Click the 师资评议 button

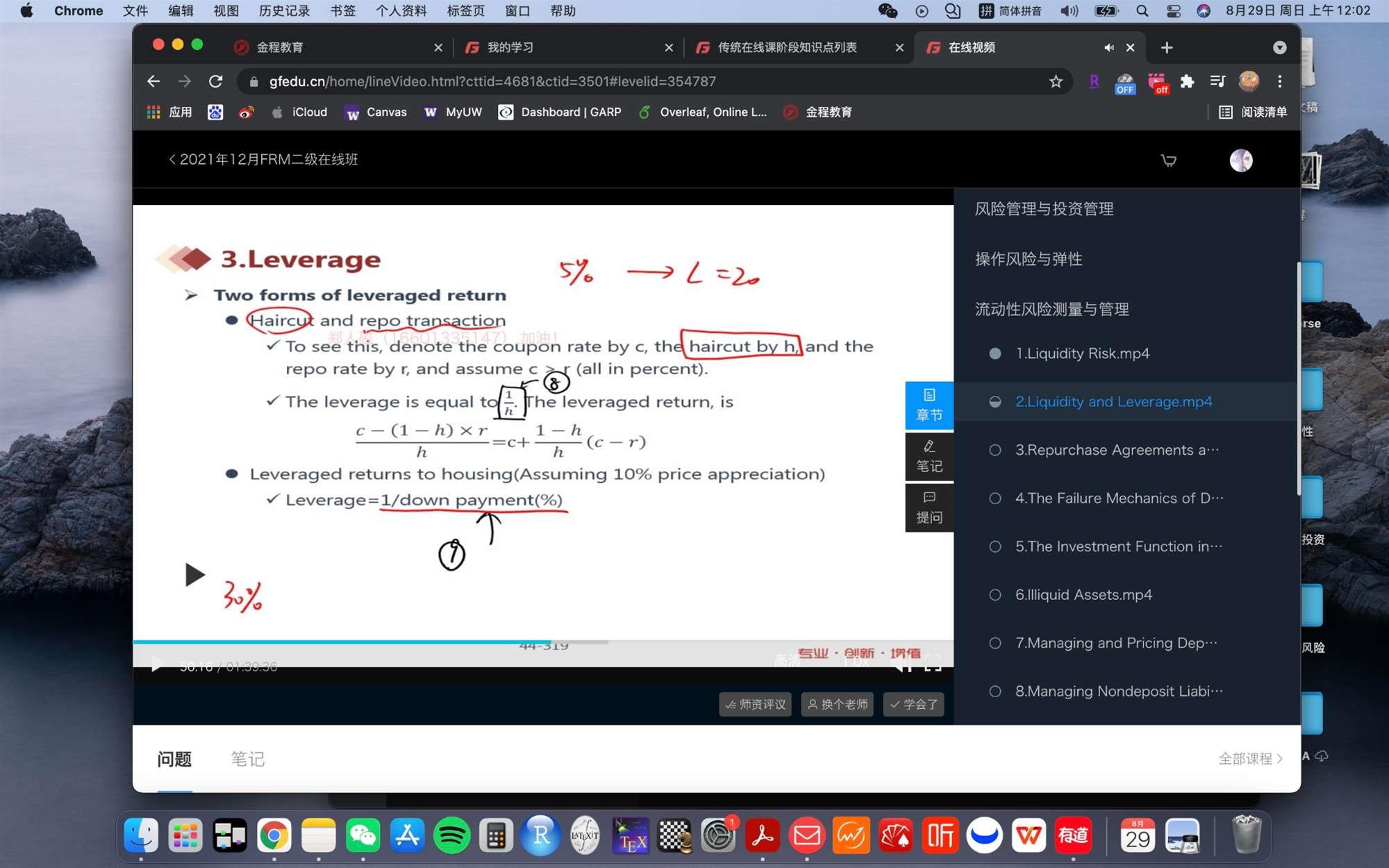[755, 704]
